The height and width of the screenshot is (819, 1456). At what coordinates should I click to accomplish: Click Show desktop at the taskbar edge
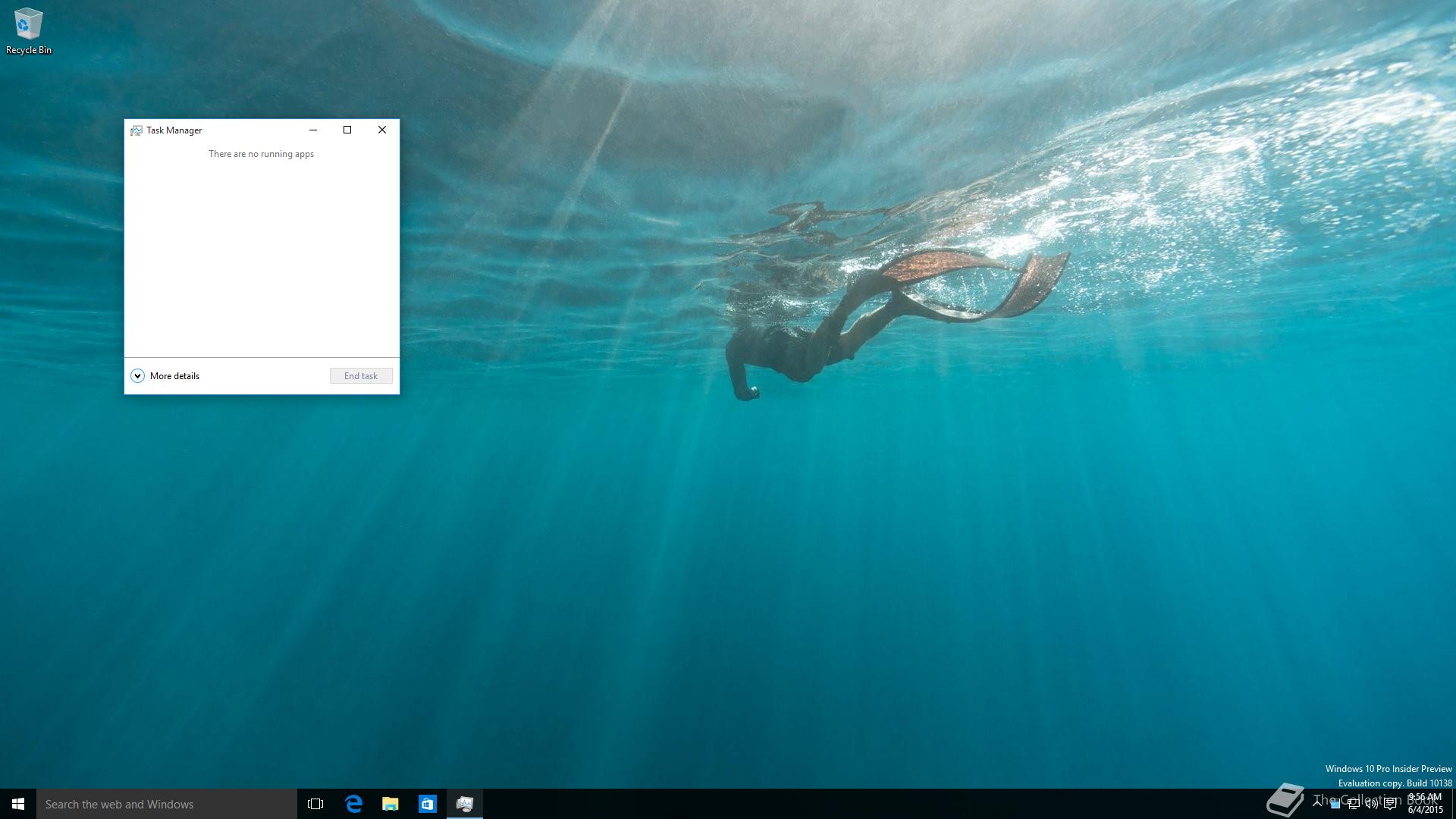click(x=1453, y=804)
